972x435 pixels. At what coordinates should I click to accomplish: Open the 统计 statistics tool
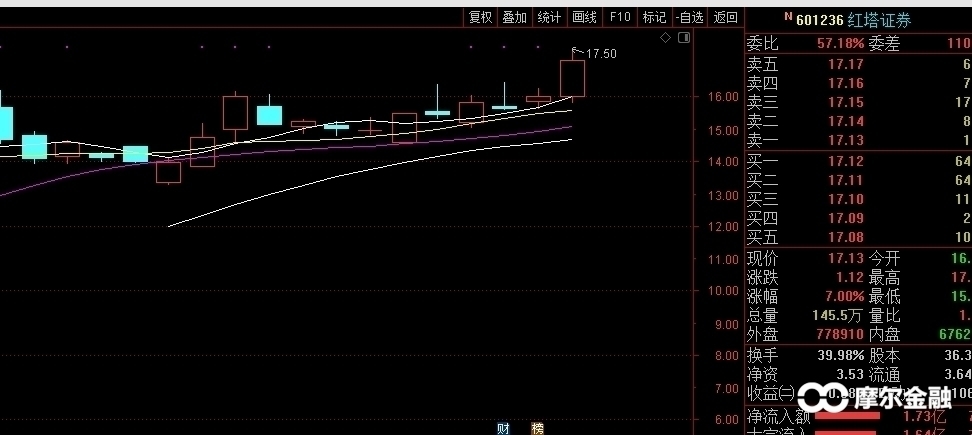click(549, 17)
